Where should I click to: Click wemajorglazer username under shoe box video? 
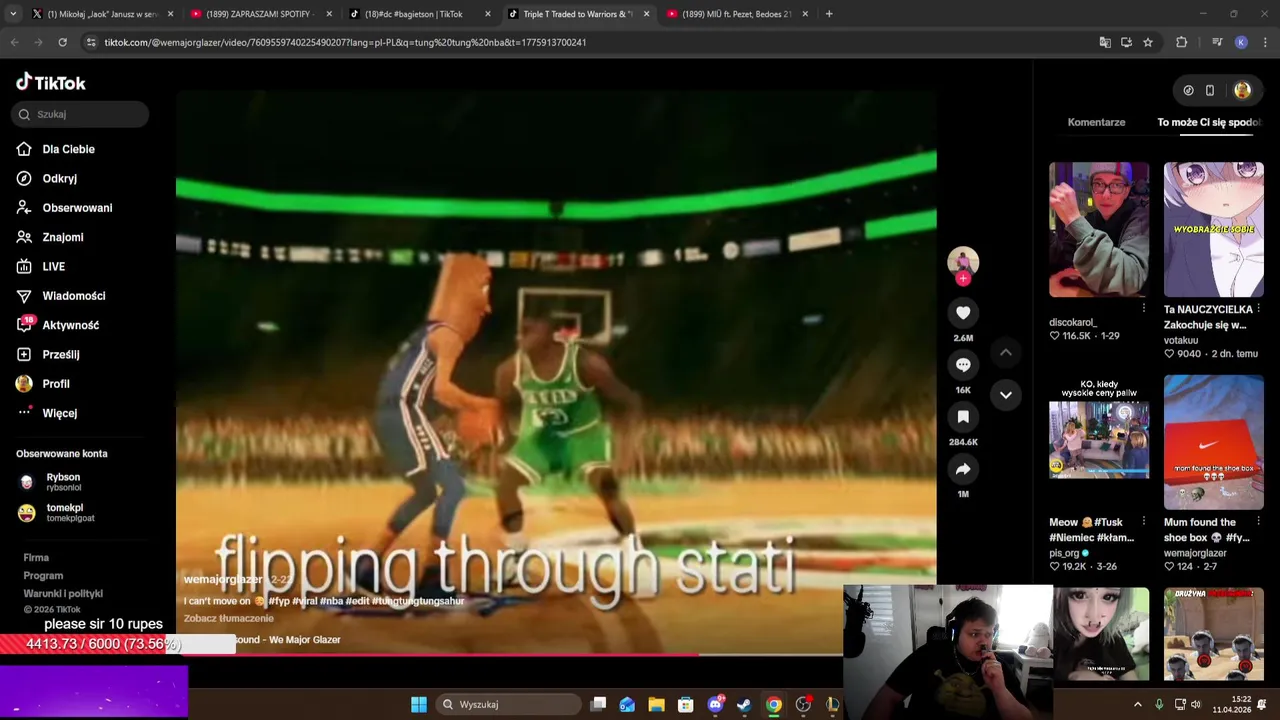point(1195,553)
